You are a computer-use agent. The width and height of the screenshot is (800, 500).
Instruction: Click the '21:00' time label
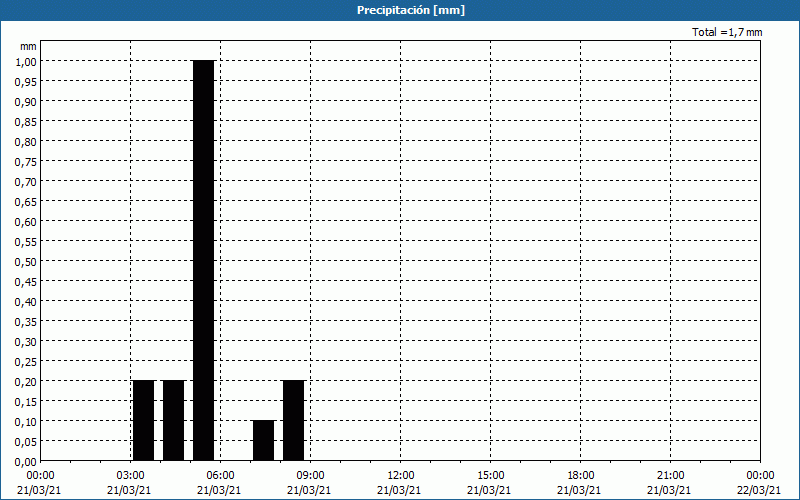point(670,476)
